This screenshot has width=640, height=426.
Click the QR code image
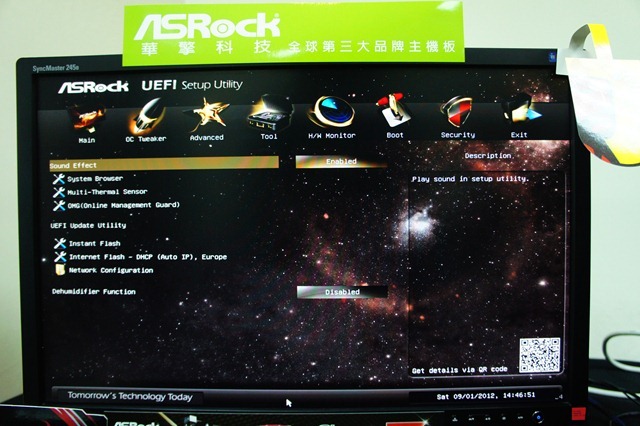[x=539, y=355]
